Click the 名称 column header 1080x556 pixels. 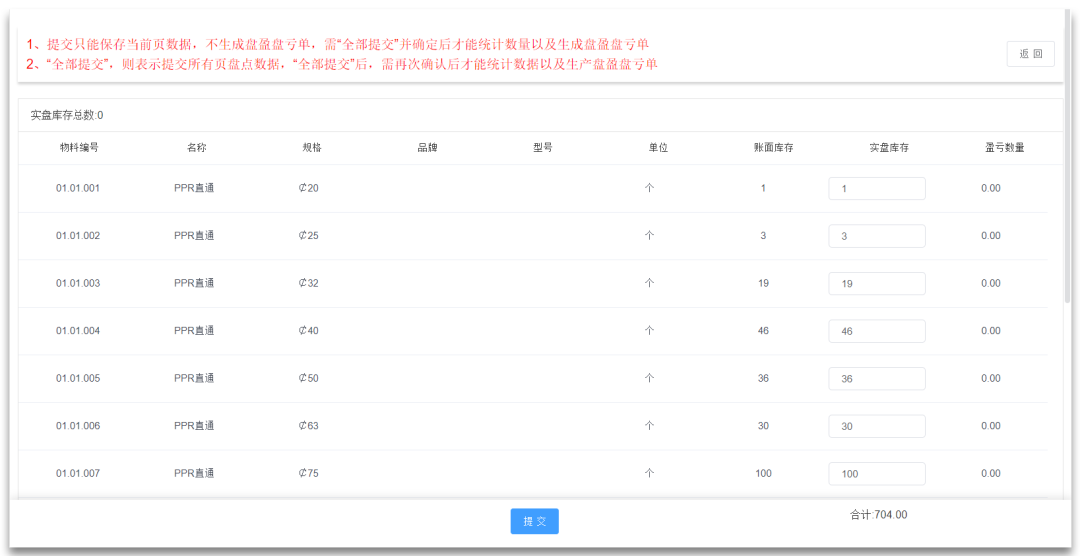196,147
